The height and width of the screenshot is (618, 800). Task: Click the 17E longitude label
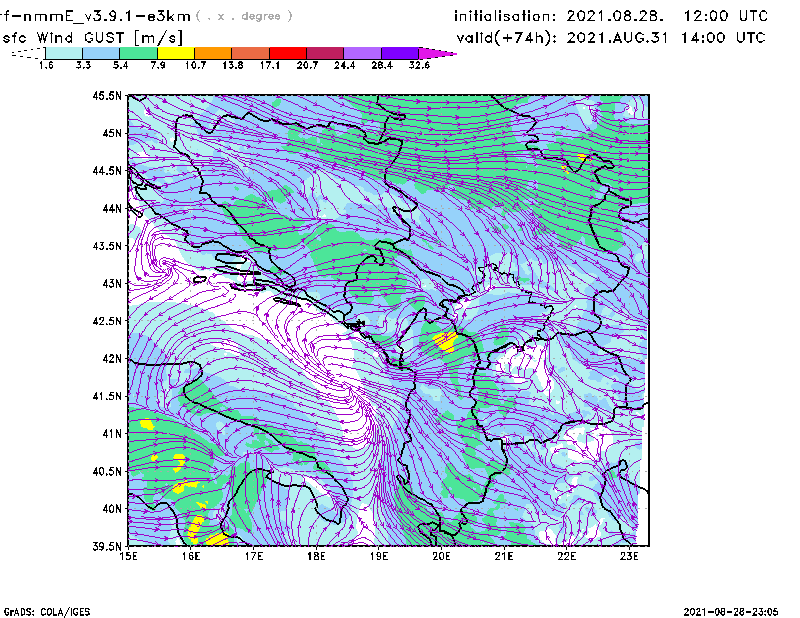(x=254, y=556)
